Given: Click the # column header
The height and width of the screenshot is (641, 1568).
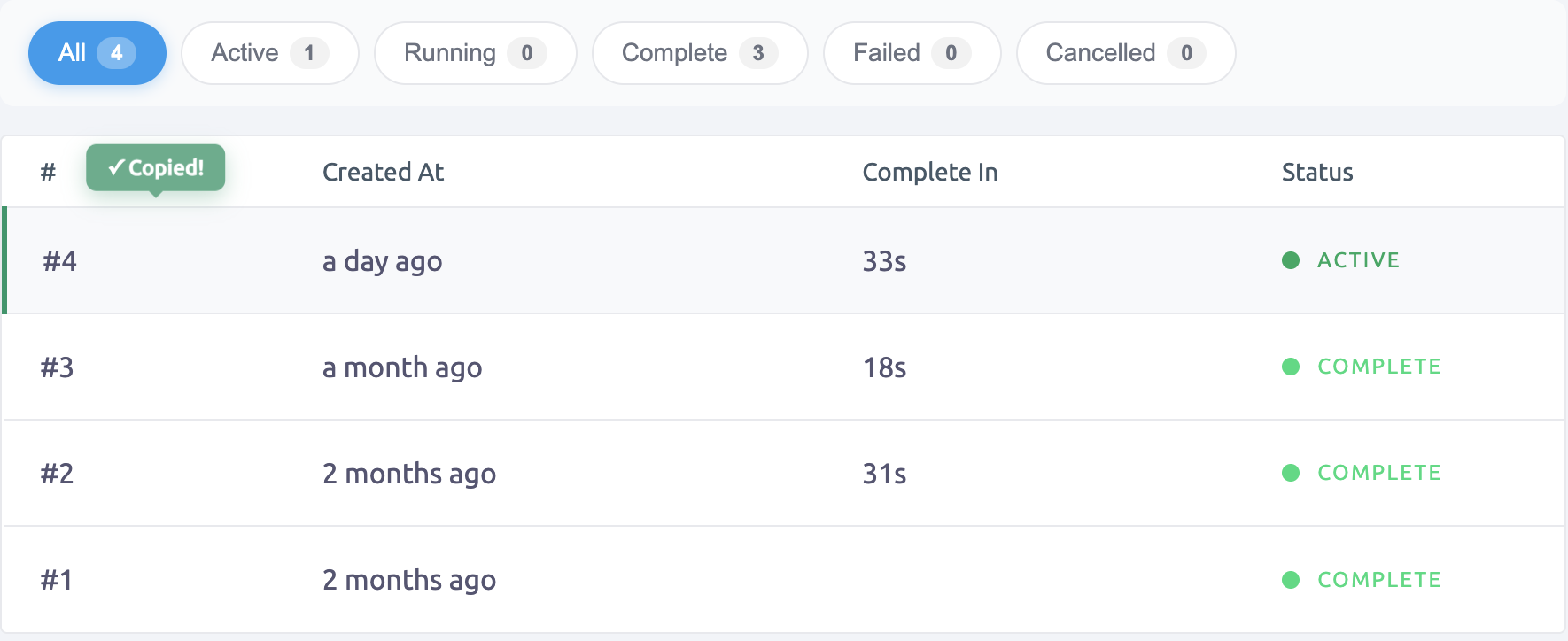Looking at the screenshot, I should (x=48, y=172).
